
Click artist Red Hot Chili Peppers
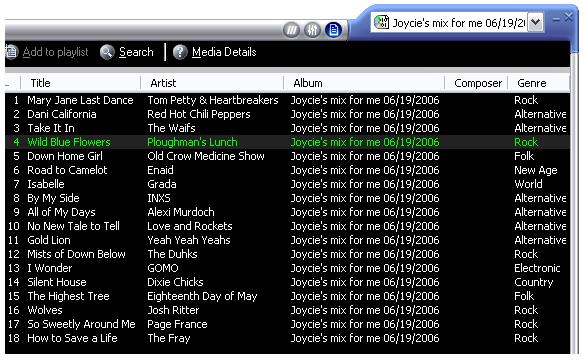click(x=199, y=114)
